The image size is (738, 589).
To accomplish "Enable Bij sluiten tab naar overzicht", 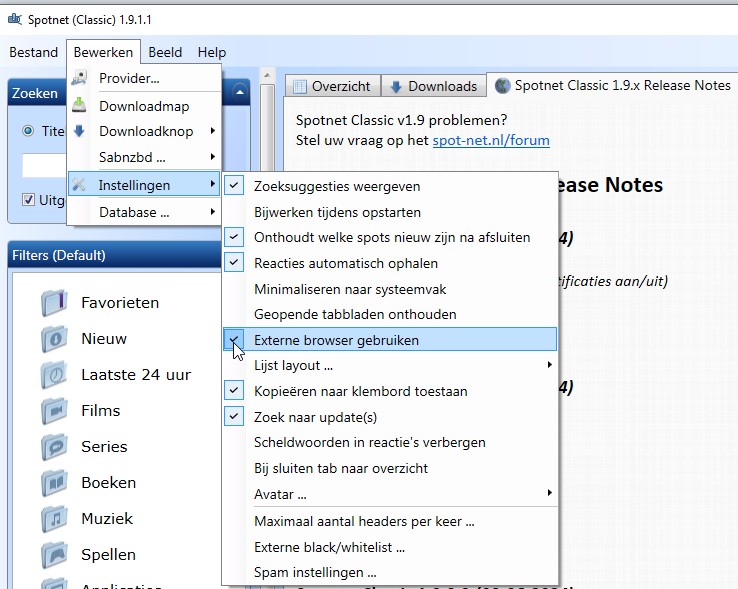I will coord(389,468).
